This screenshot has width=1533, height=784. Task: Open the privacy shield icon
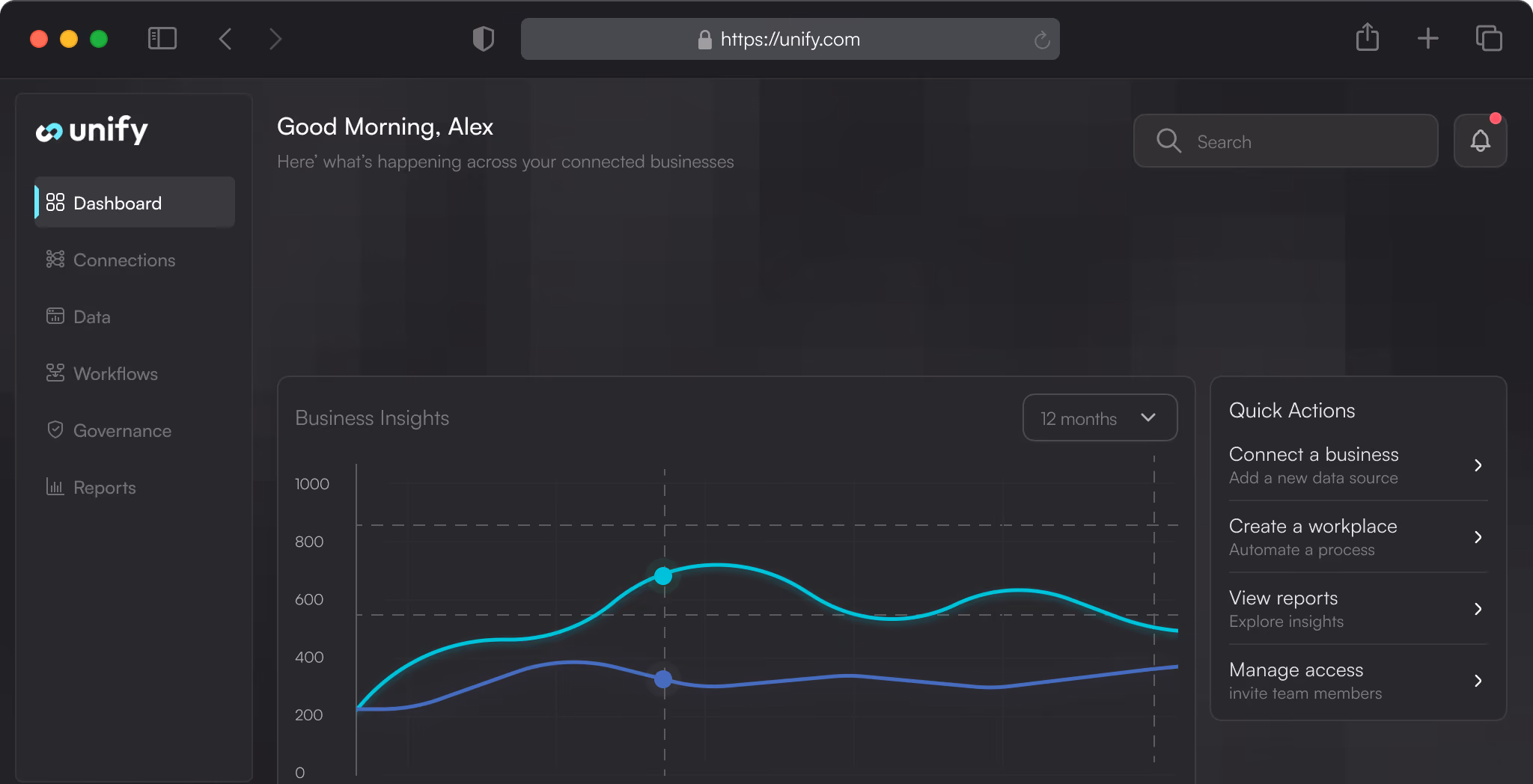coord(484,39)
